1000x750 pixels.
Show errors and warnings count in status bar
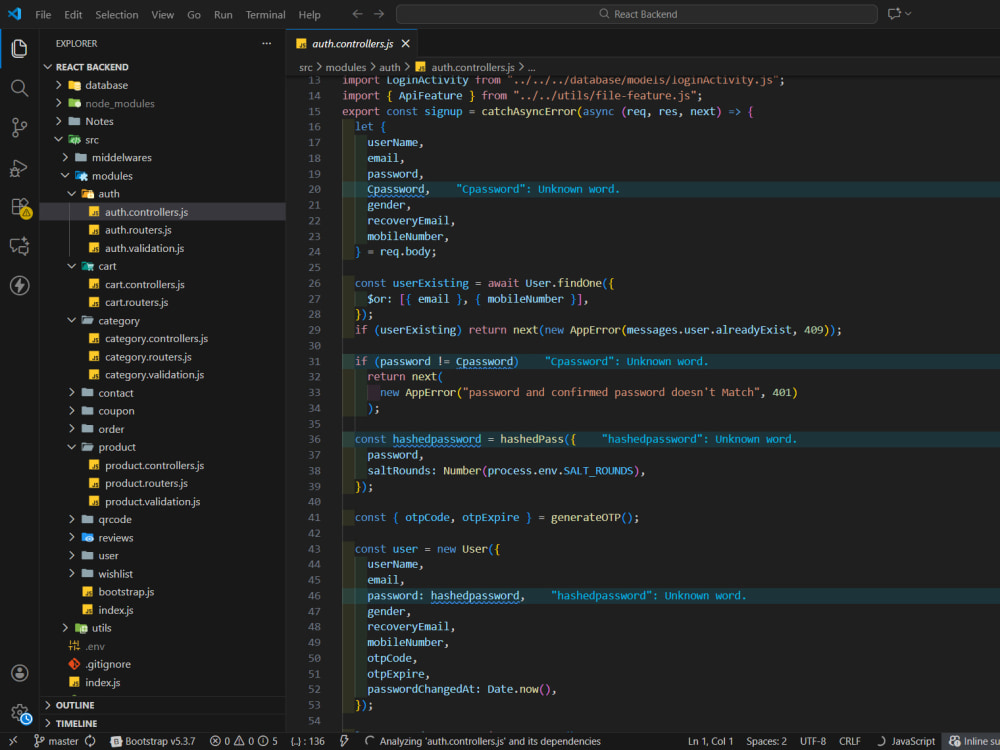click(x=244, y=741)
